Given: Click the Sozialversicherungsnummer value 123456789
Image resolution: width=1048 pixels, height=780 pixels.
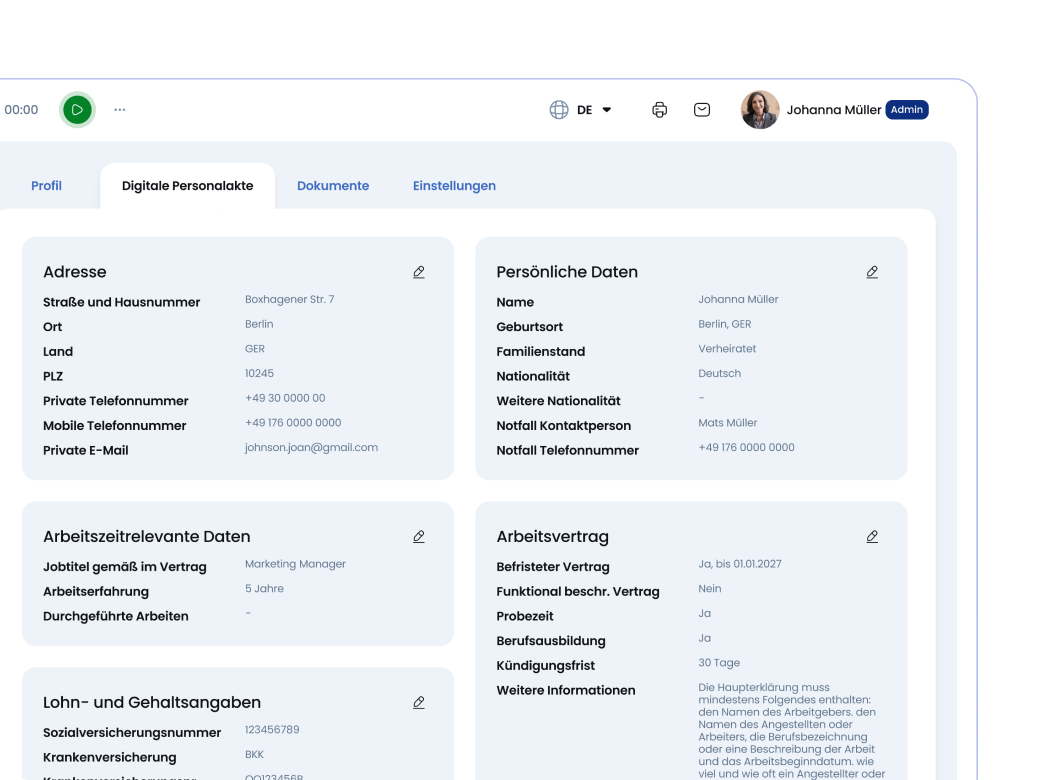Looking at the screenshot, I should pyautogui.click(x=272, y=730).
